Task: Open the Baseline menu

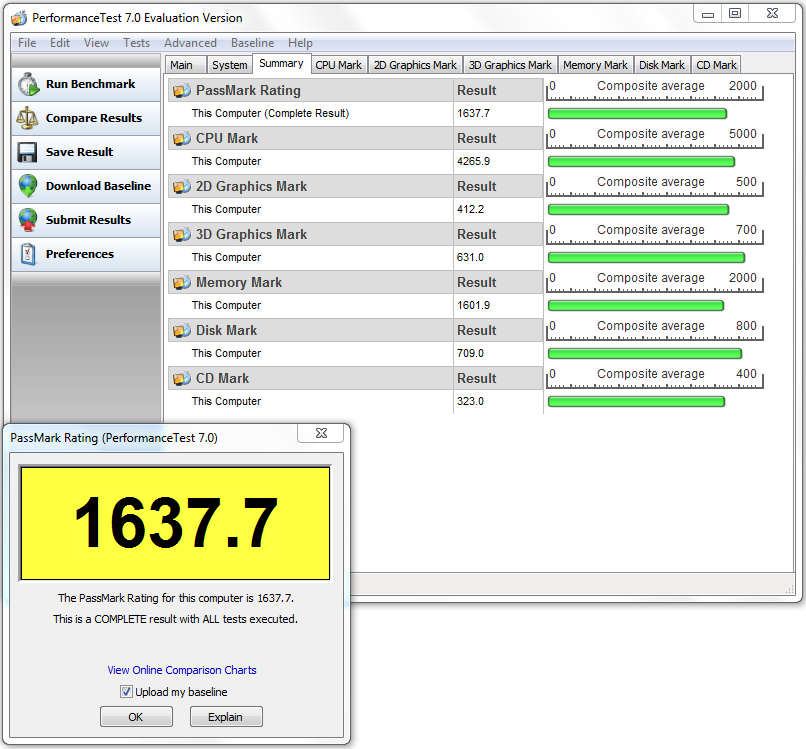Action: (252, 43)
